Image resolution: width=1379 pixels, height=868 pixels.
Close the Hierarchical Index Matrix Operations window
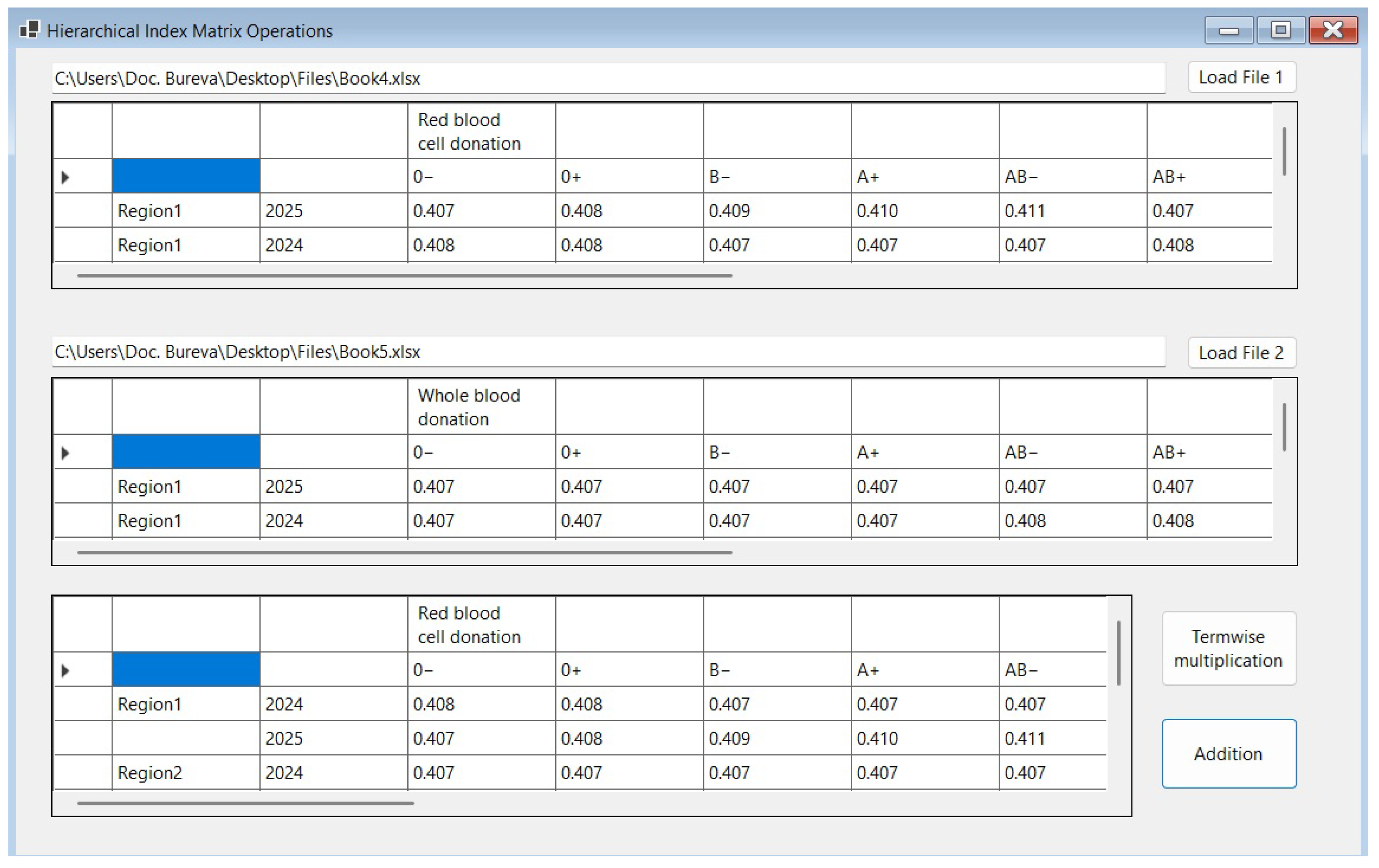click(x=1333, y=30)
